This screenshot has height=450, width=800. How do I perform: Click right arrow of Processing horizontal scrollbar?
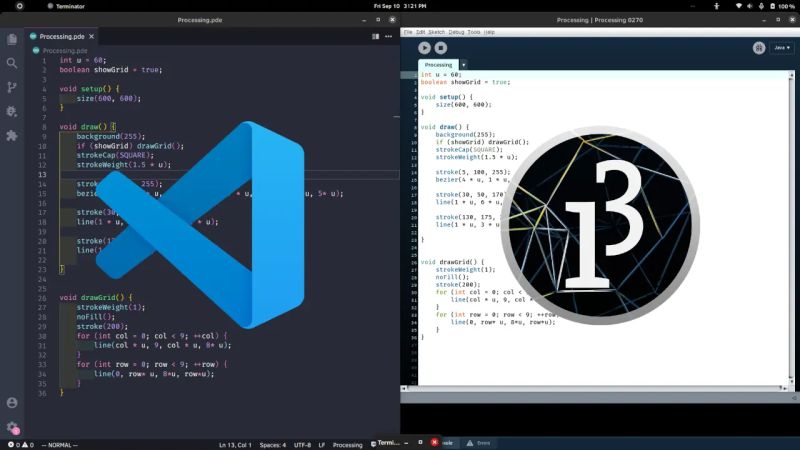(x=785, y=388)
